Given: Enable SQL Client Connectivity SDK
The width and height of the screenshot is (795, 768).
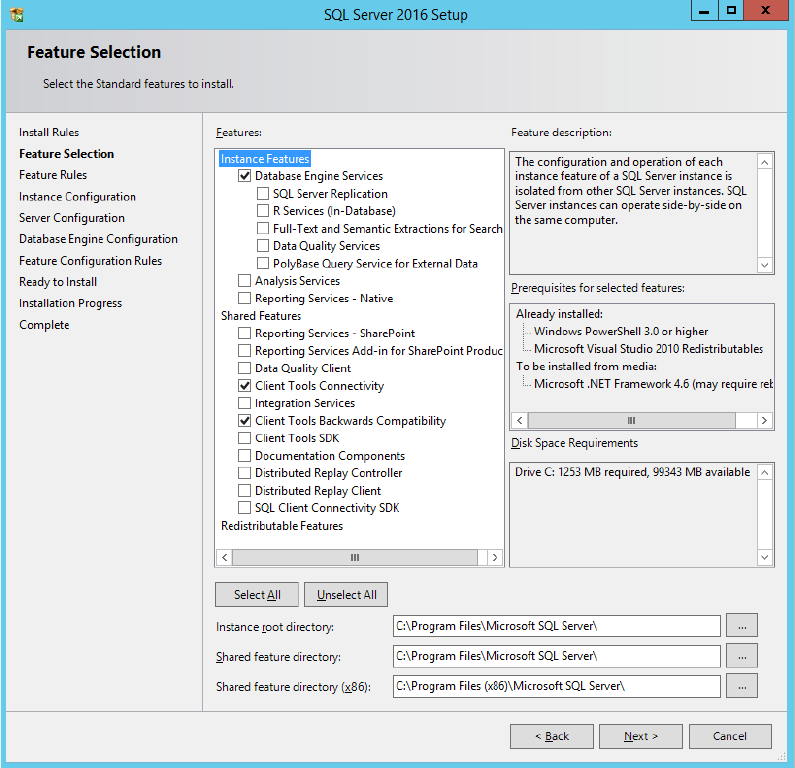Looking at the screenshot, I should 244,508.
